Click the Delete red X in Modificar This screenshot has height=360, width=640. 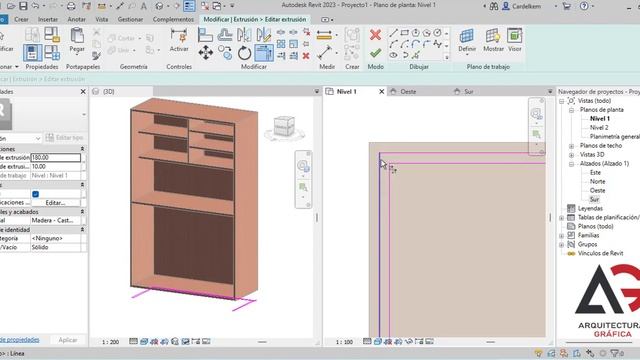point(306,56)
